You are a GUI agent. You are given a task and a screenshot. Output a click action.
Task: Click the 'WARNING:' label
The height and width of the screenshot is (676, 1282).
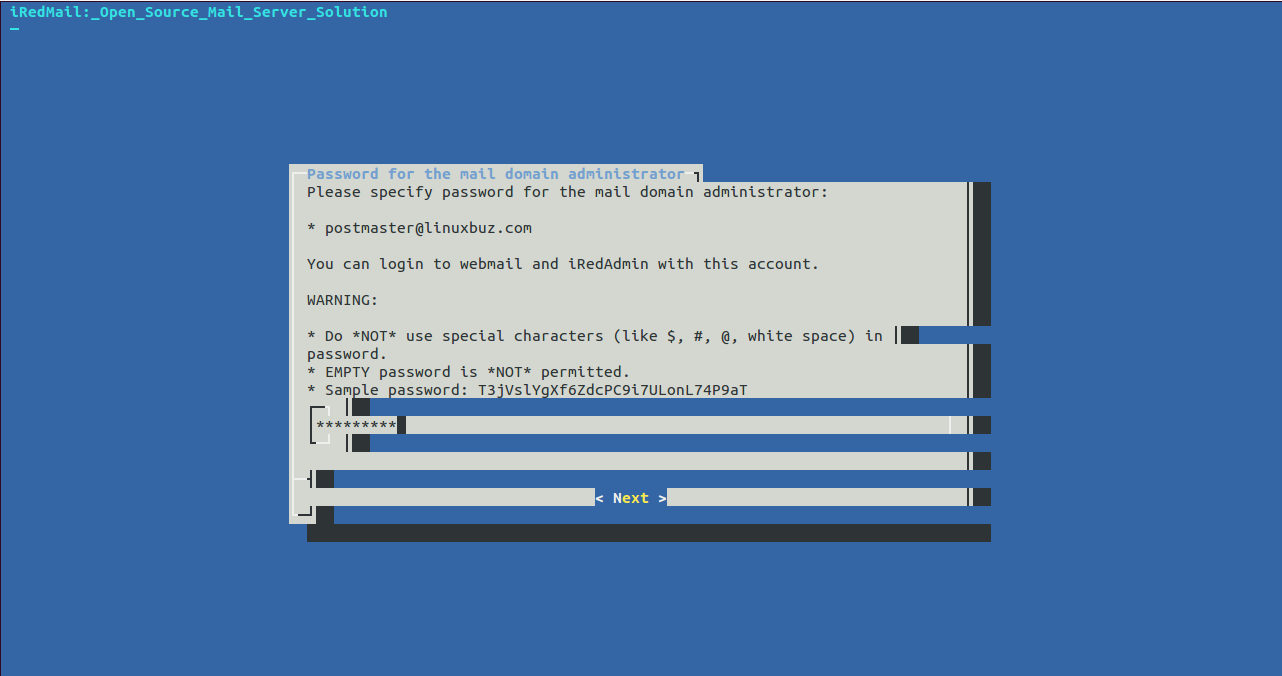click(x=343, y=300)
